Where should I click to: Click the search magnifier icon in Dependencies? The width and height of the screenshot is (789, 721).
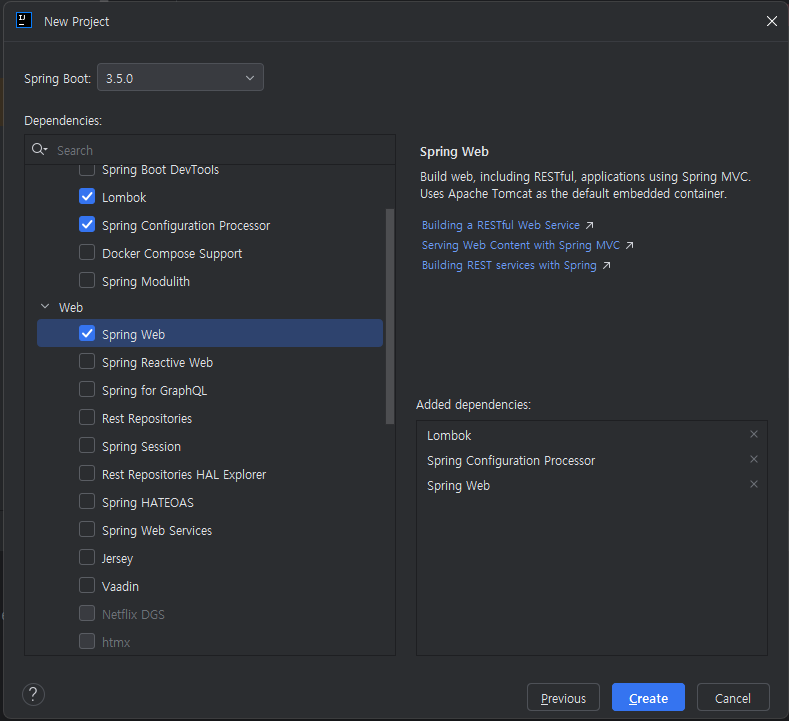coord(39,149)
